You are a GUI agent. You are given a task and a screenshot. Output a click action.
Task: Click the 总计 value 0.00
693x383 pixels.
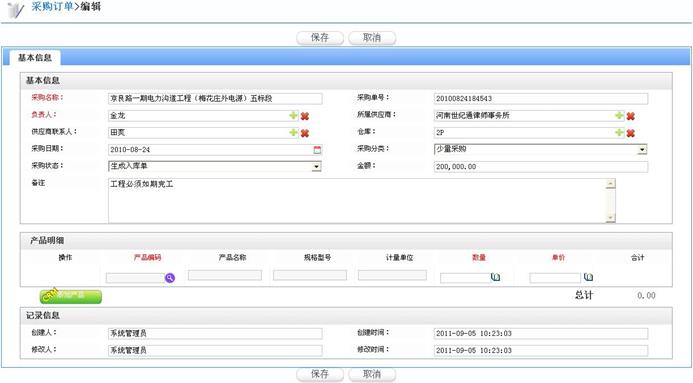pyautogui.click(x=646, y=296)
